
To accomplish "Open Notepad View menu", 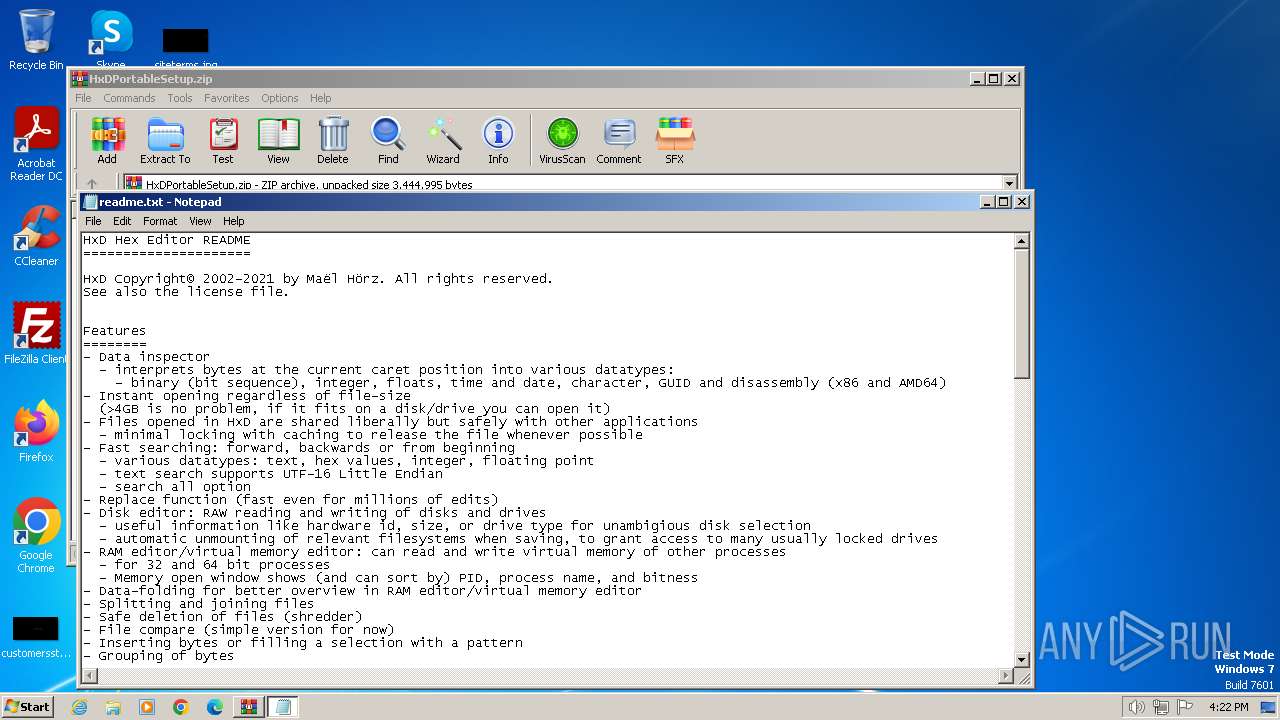I will [200, 221].
